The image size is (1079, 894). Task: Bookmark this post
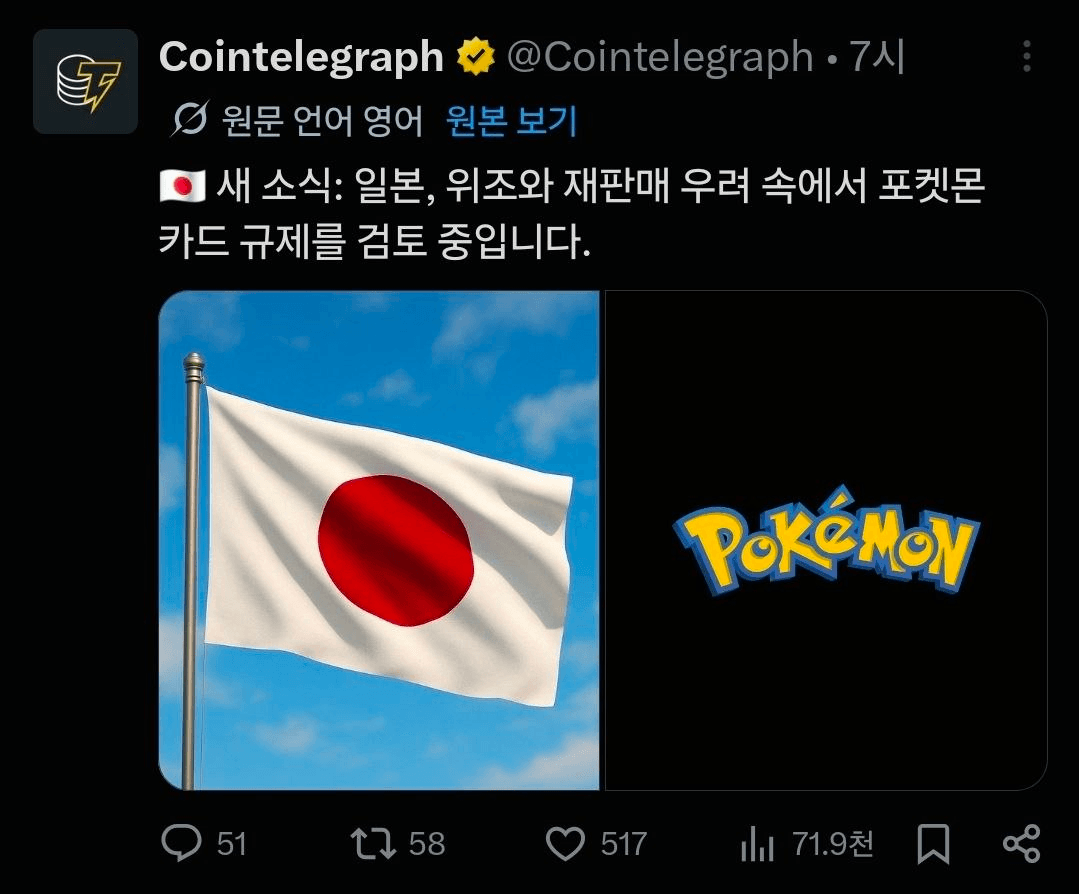[x=933, y=844]
